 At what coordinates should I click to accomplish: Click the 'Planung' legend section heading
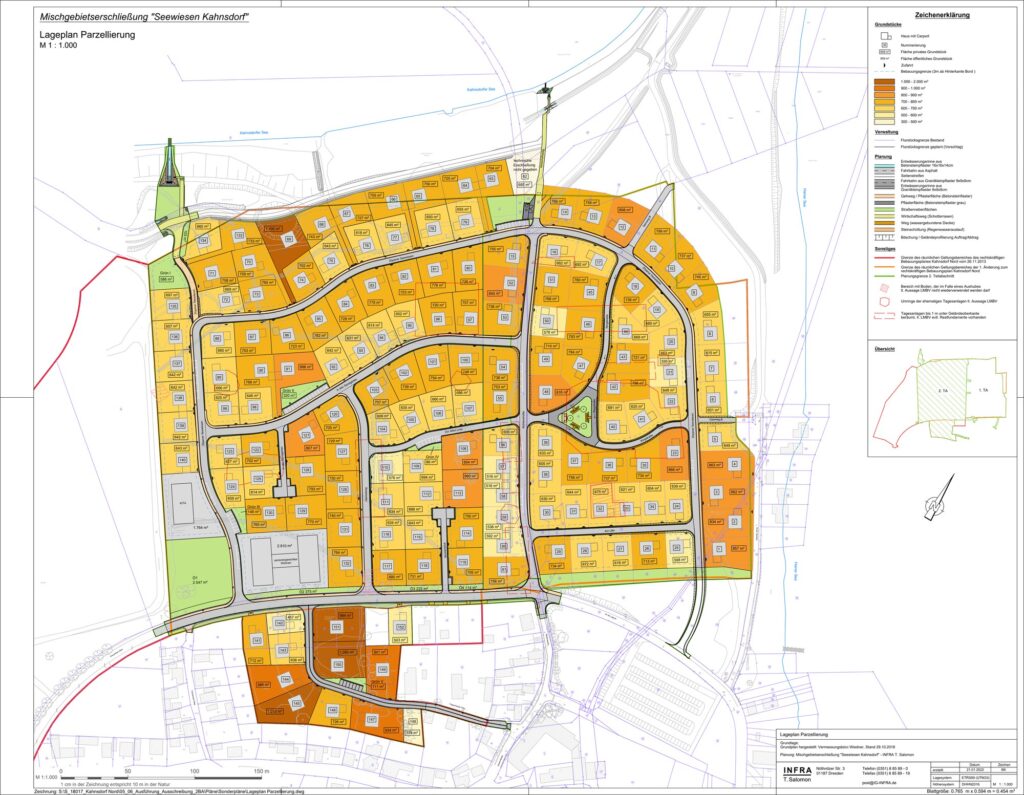coord(883,157)
